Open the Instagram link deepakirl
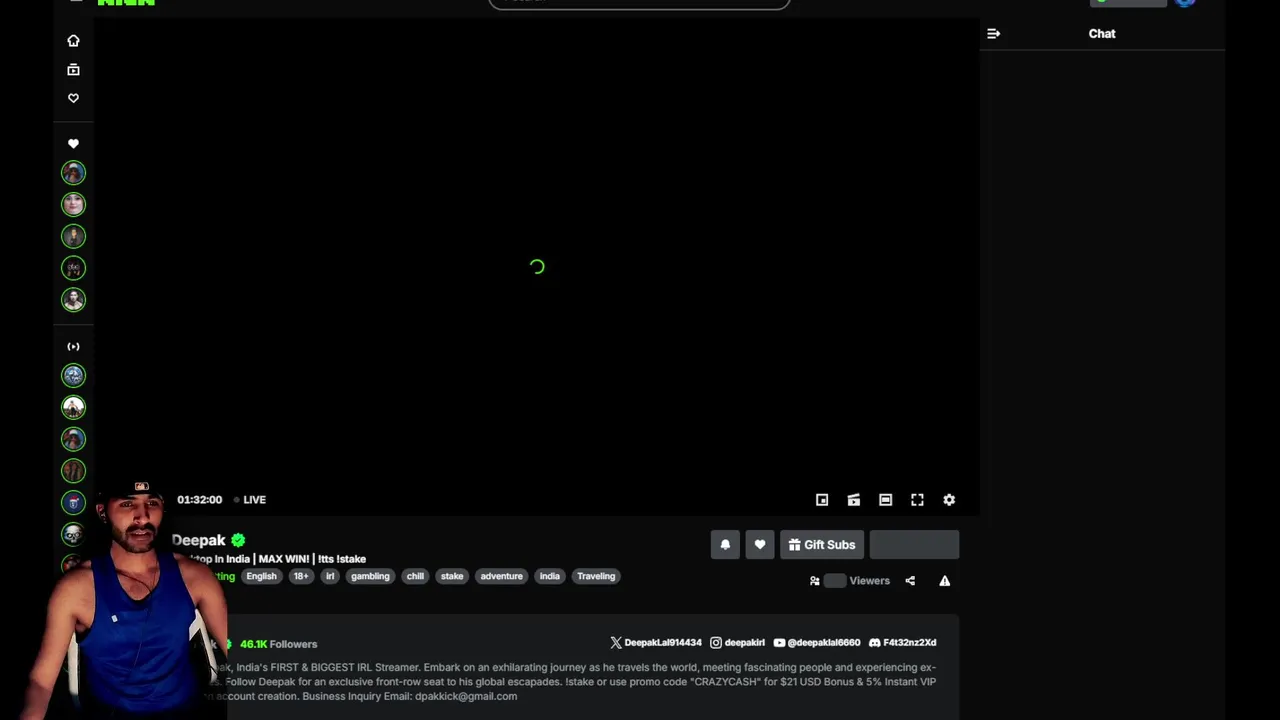Screen dimensions: 1280x720 click(x=738, y=643)
